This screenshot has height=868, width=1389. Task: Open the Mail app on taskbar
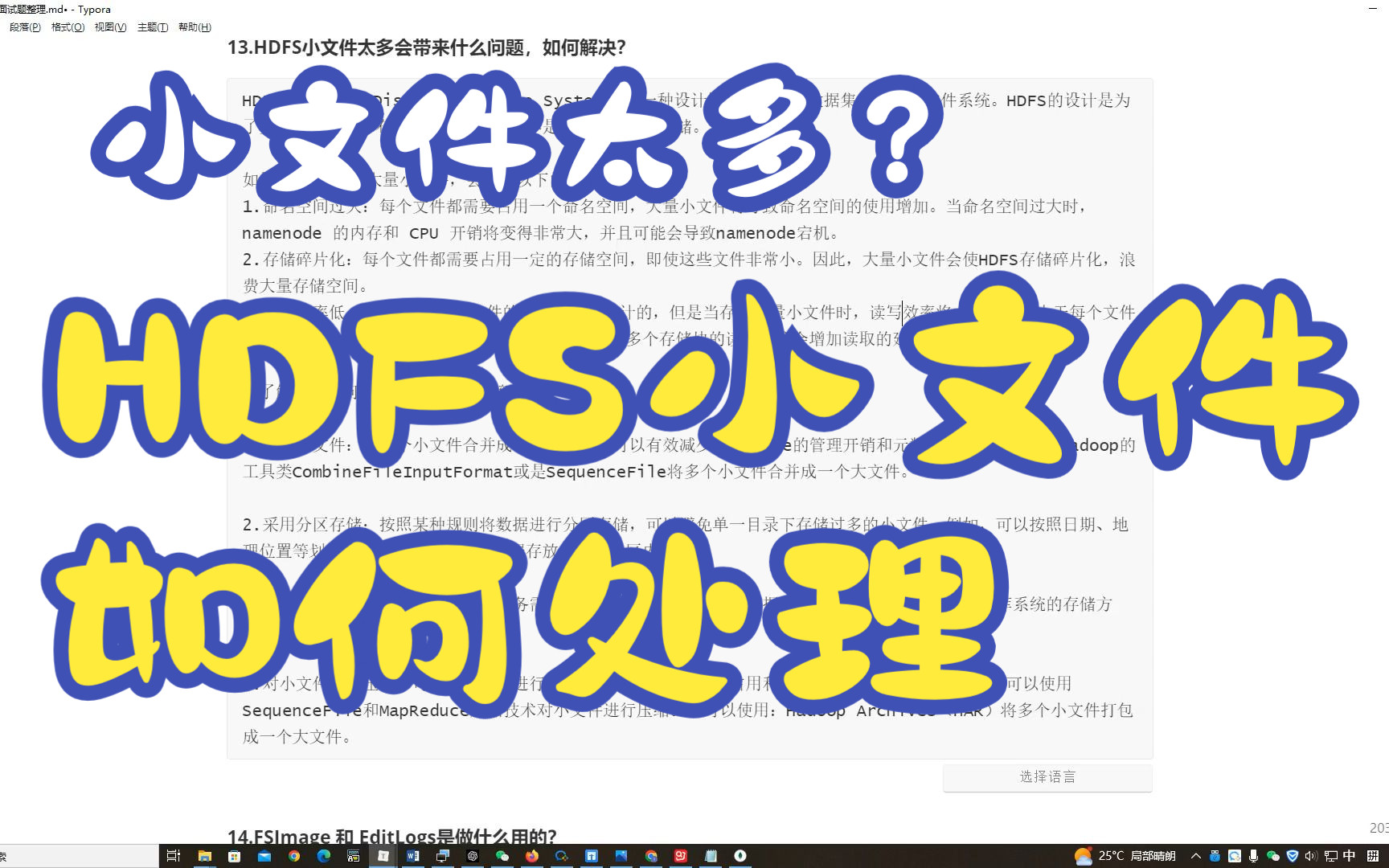click(264, 856)
